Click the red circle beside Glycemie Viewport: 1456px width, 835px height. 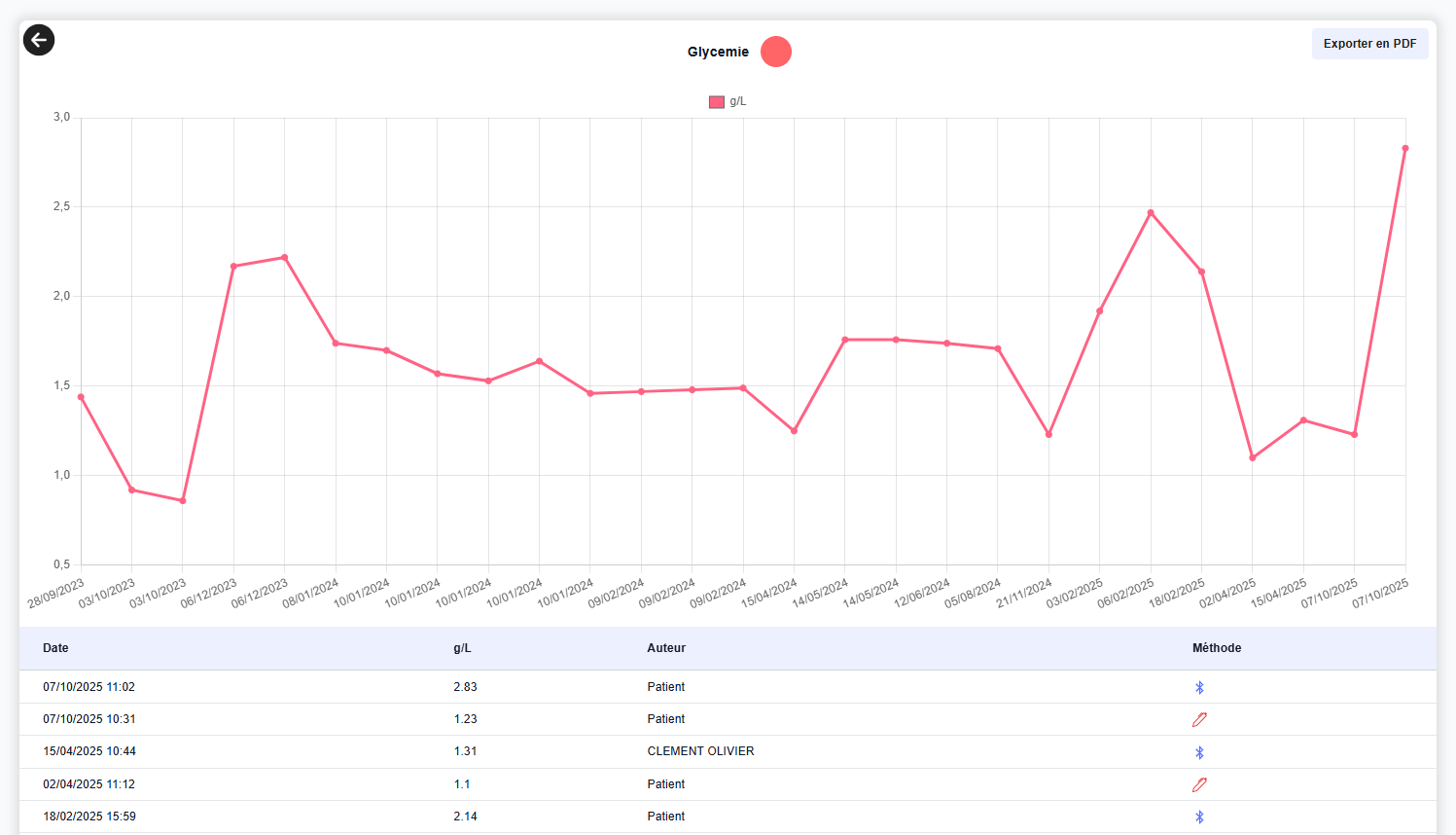pyautogui.click(x=775, y=52)
